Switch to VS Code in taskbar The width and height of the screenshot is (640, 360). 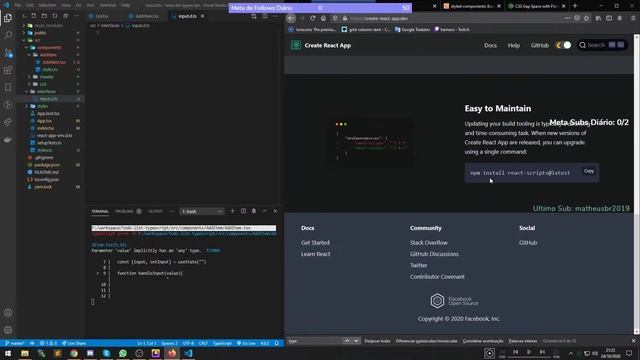pyautogui.click(x=188, y=353)
